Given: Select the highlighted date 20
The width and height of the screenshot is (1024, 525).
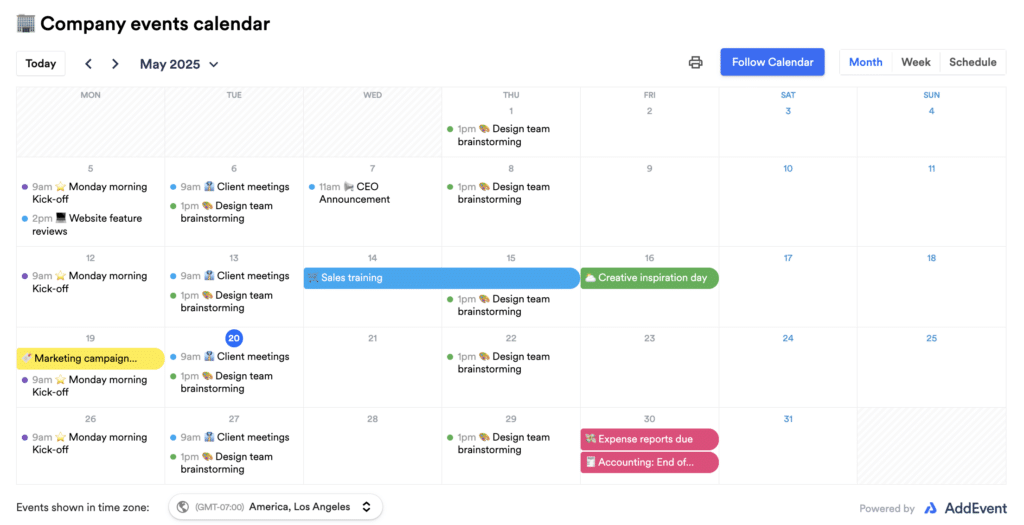Looking at the screenshot, I should click(234, 338).
